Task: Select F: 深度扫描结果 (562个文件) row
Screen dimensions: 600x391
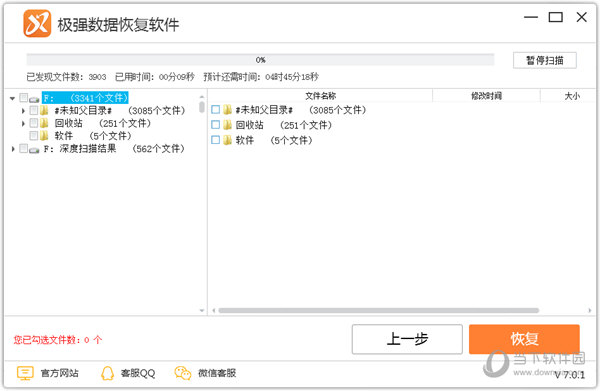Action: pyautogui.click(x=114, y=148)
